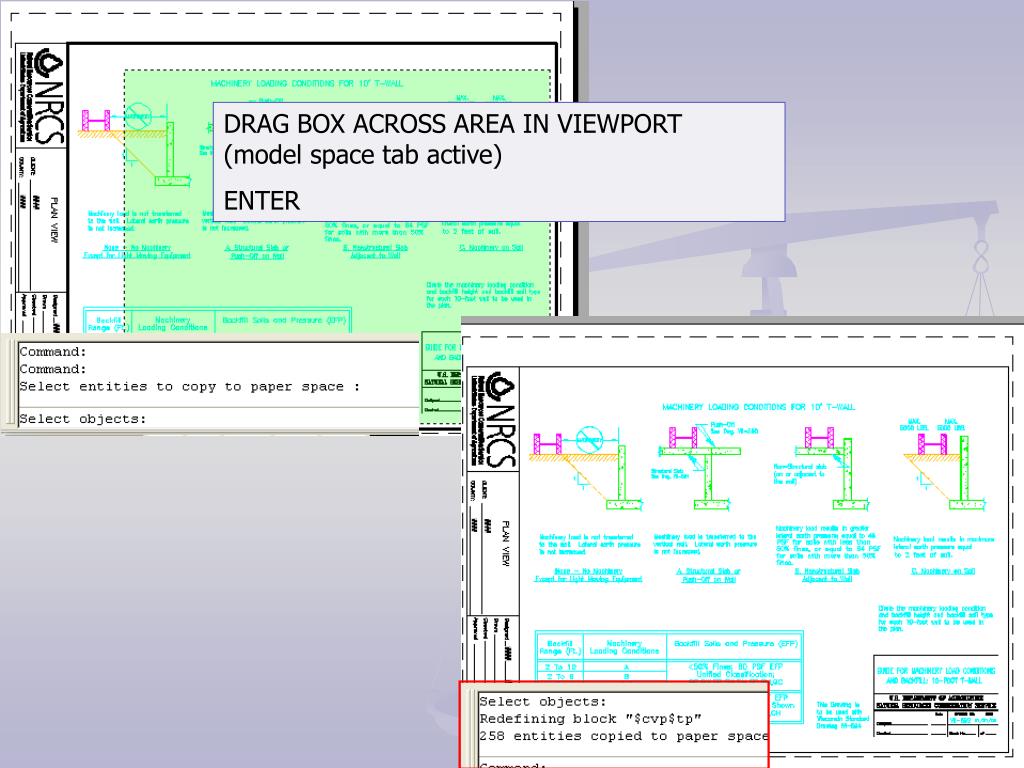The image size is (1024, 768).
Task: Click the 'Select objects:' prompt in upper-left command window
Action: coord(82,419)
